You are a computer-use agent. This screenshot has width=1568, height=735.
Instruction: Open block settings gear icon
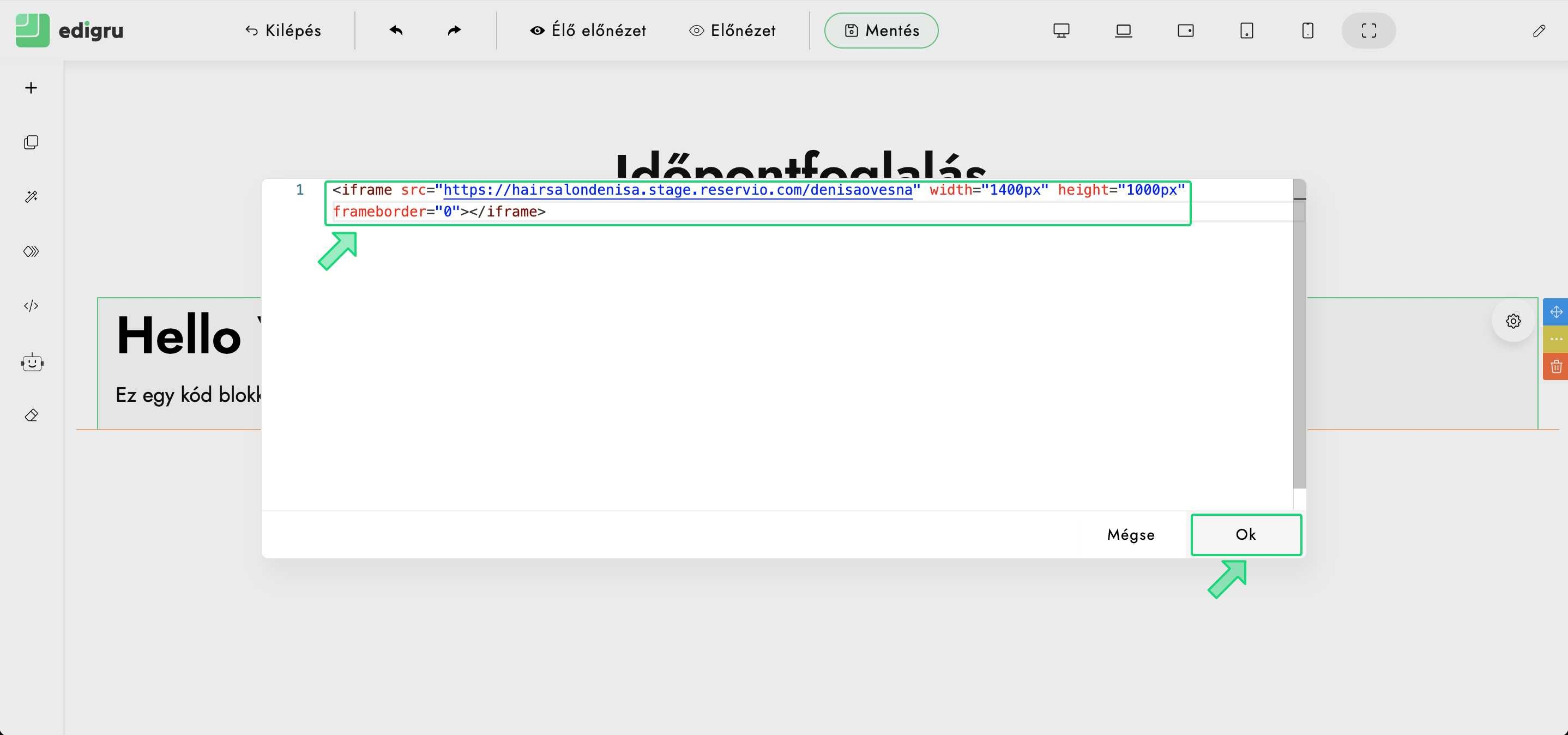[1513, 321]
